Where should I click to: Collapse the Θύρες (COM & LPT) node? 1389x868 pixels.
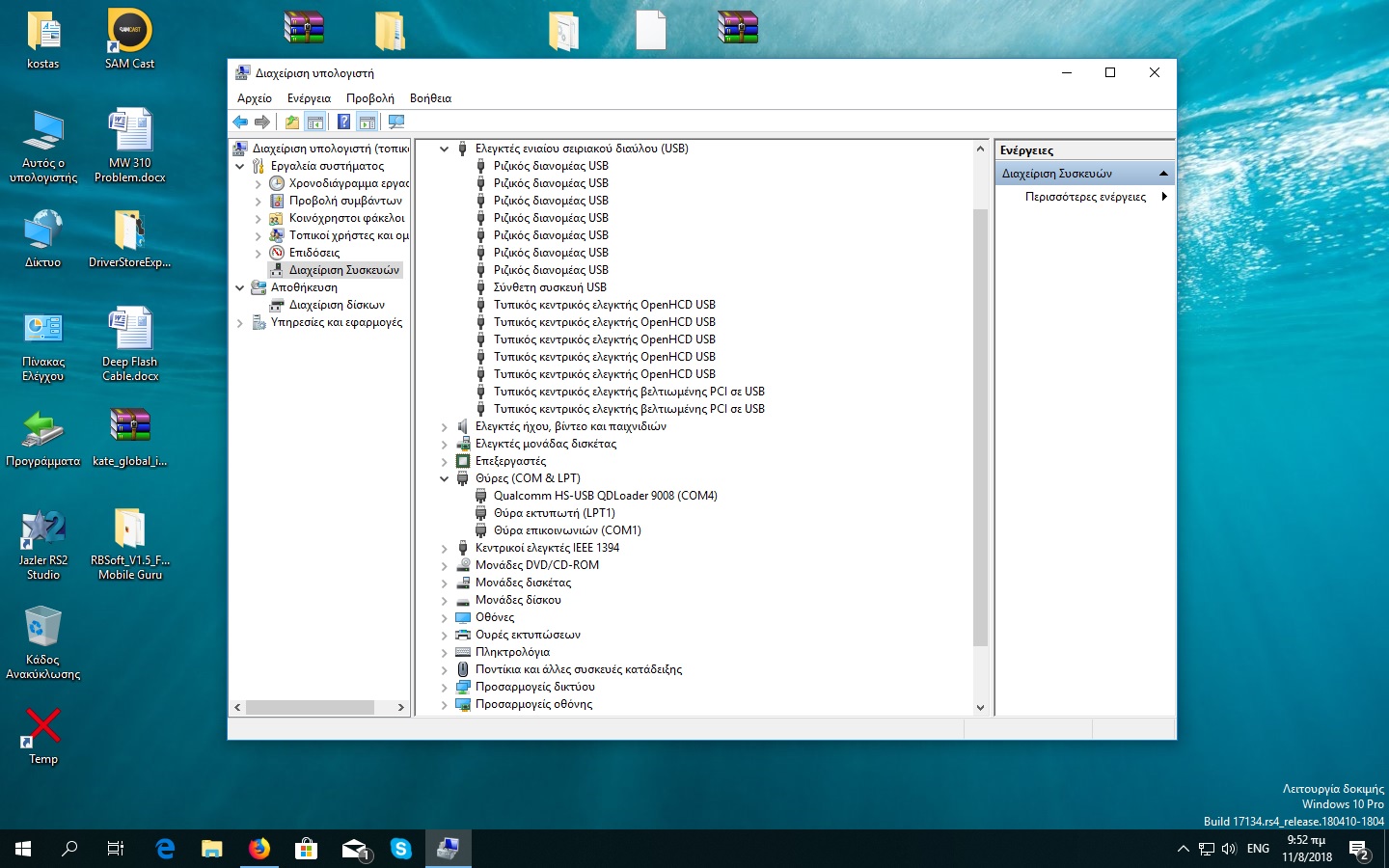tap(445, 479)
